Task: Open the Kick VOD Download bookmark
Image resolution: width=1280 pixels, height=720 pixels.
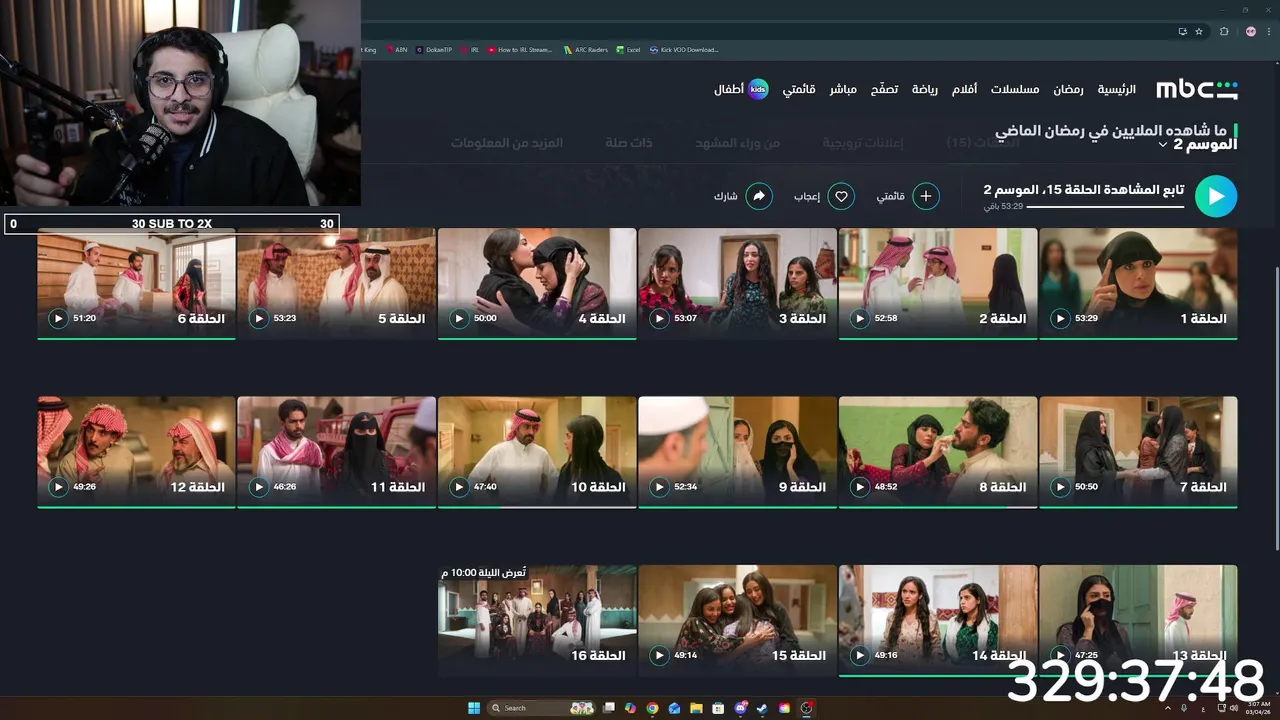Action: pos(684,49)
